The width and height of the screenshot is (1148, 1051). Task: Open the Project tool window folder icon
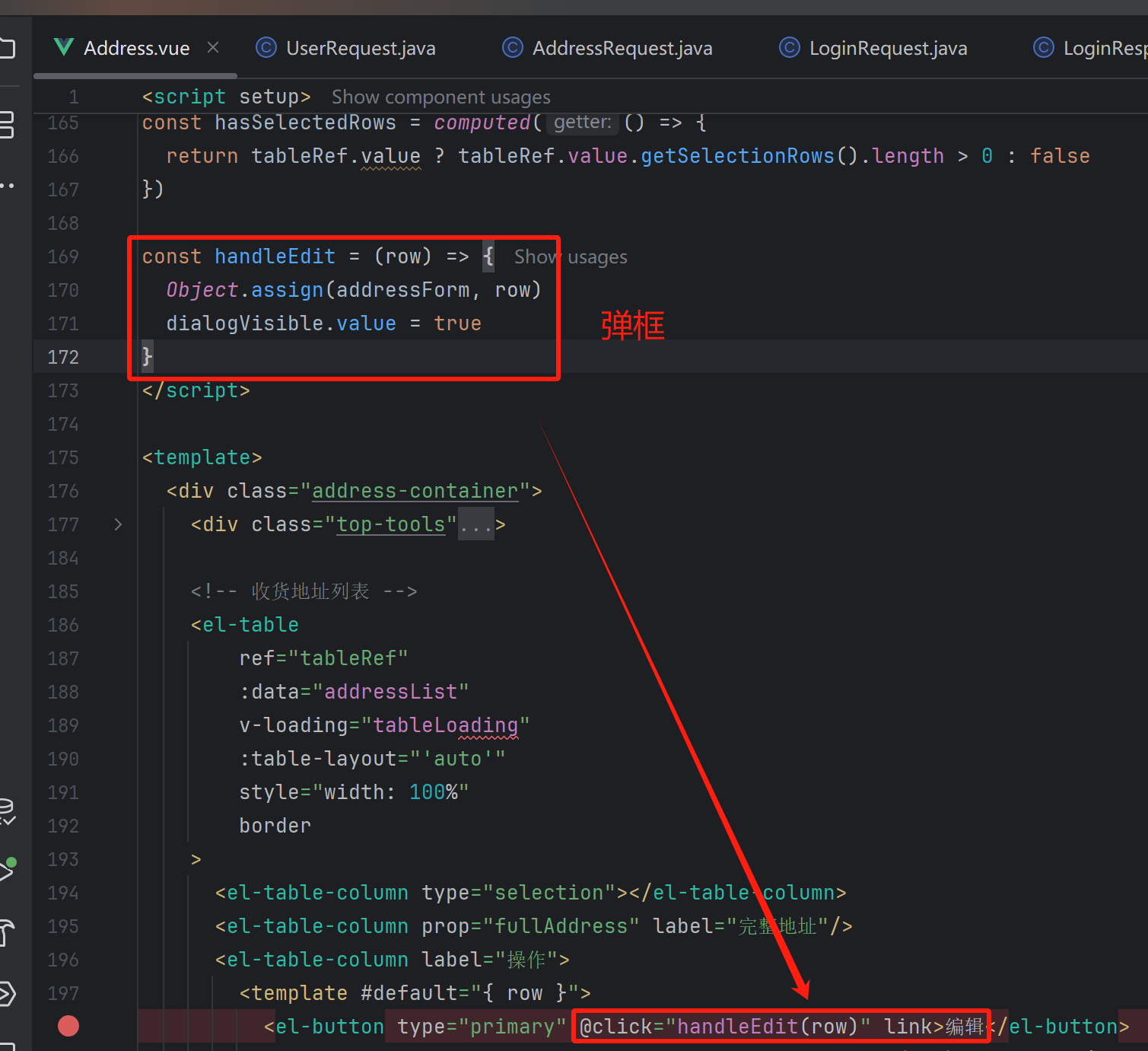pyautogui.click(x=8, y=49)
